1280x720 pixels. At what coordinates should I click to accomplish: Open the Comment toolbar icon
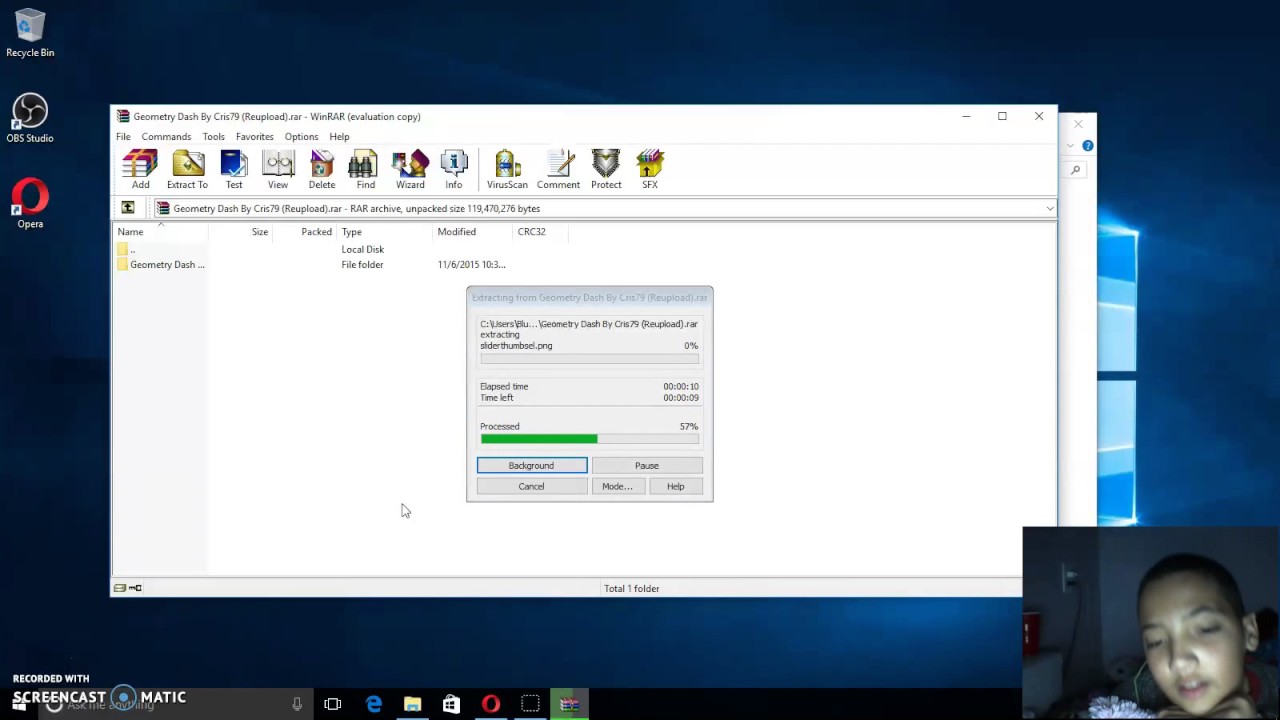pos(558,169)
